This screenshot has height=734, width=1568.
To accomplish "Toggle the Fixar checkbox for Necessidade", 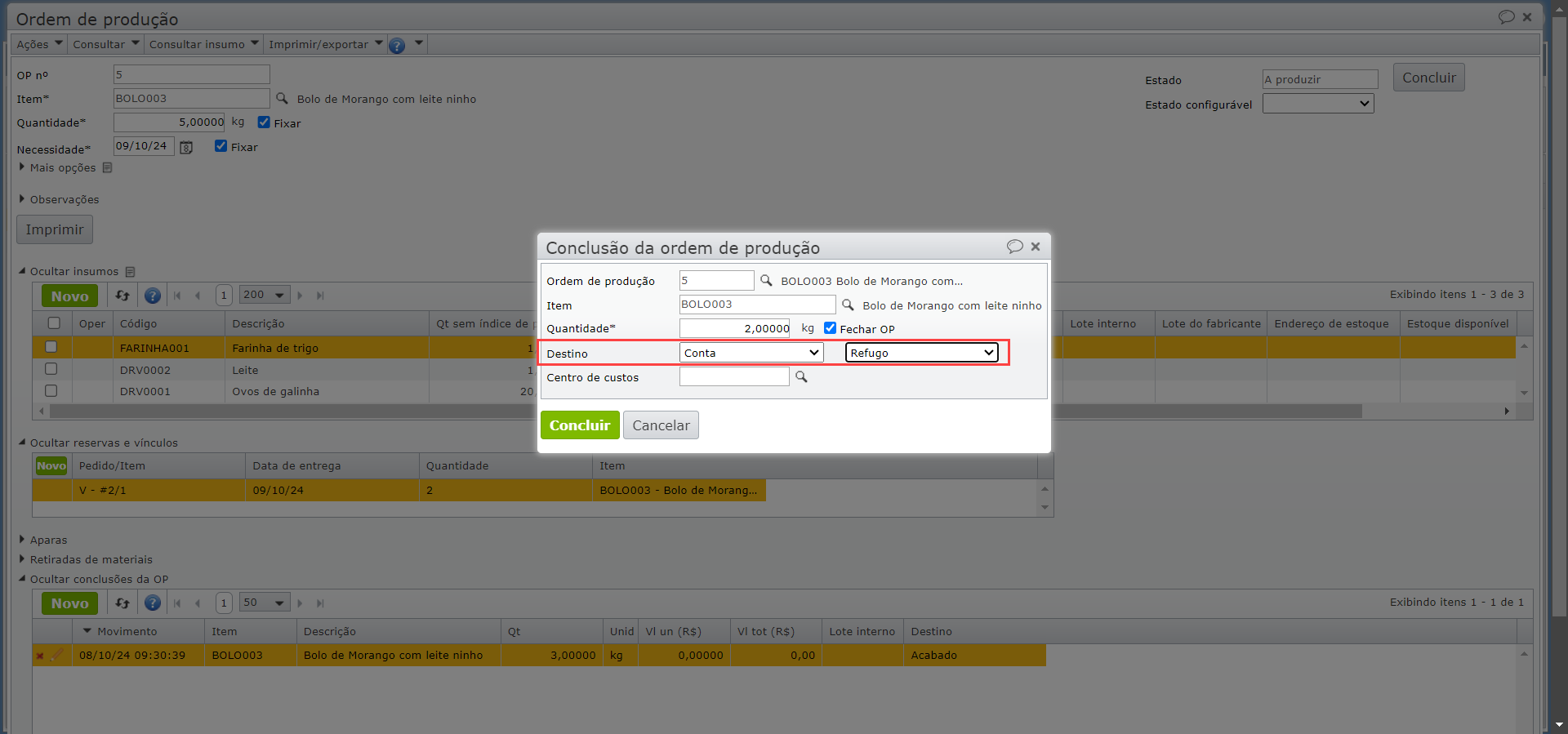I will pos(220,145).
